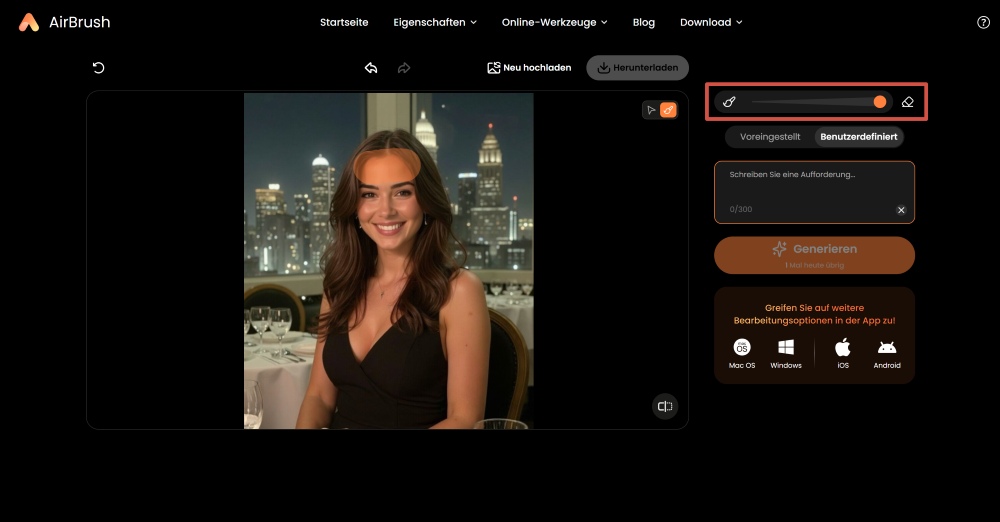Click the Neu hochladen button
1000x522 pixels.
coord(529,68)
